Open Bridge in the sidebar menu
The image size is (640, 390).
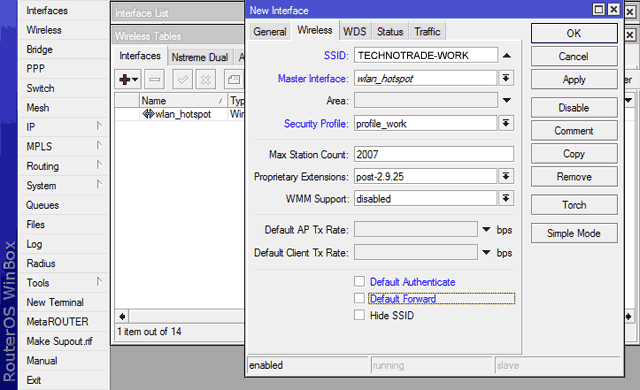click(x=63, y=49)
